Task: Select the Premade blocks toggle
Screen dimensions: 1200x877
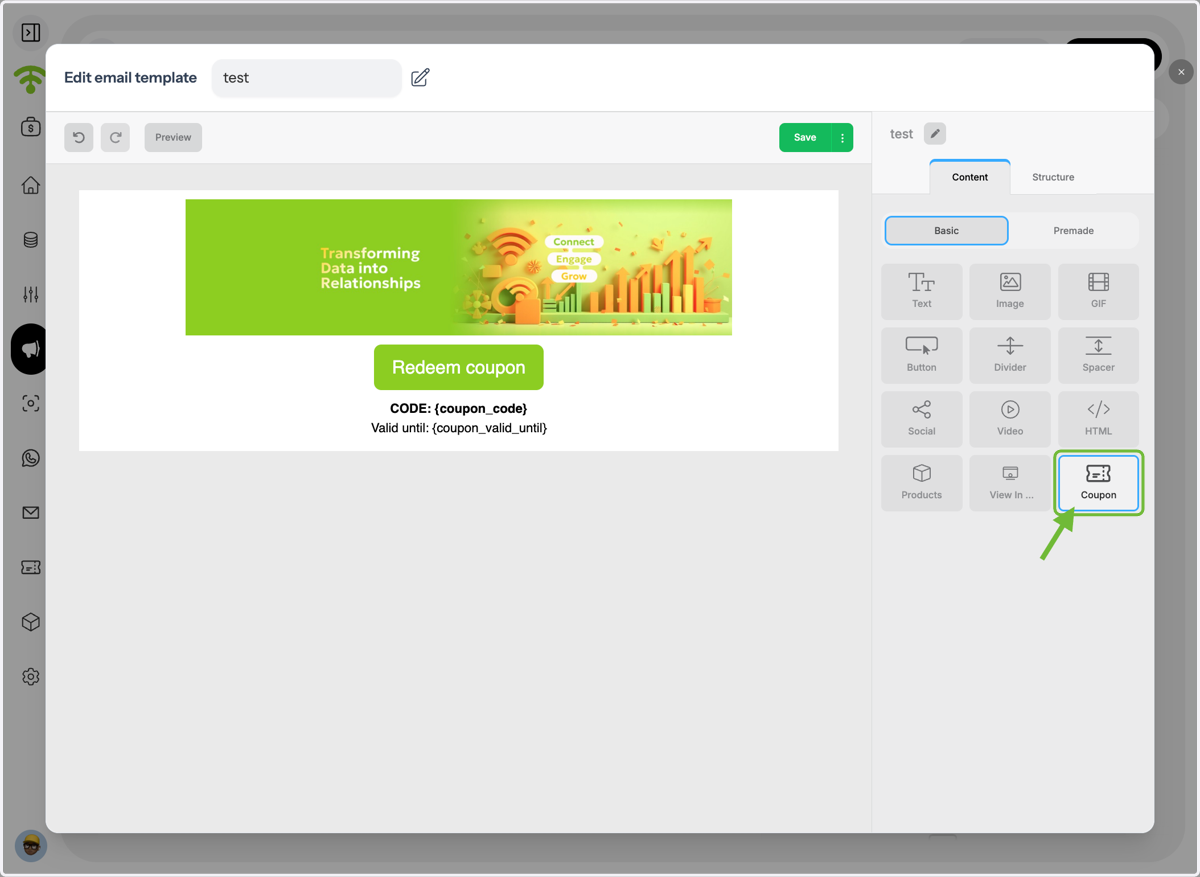Action: click(x=1073, y=230)
